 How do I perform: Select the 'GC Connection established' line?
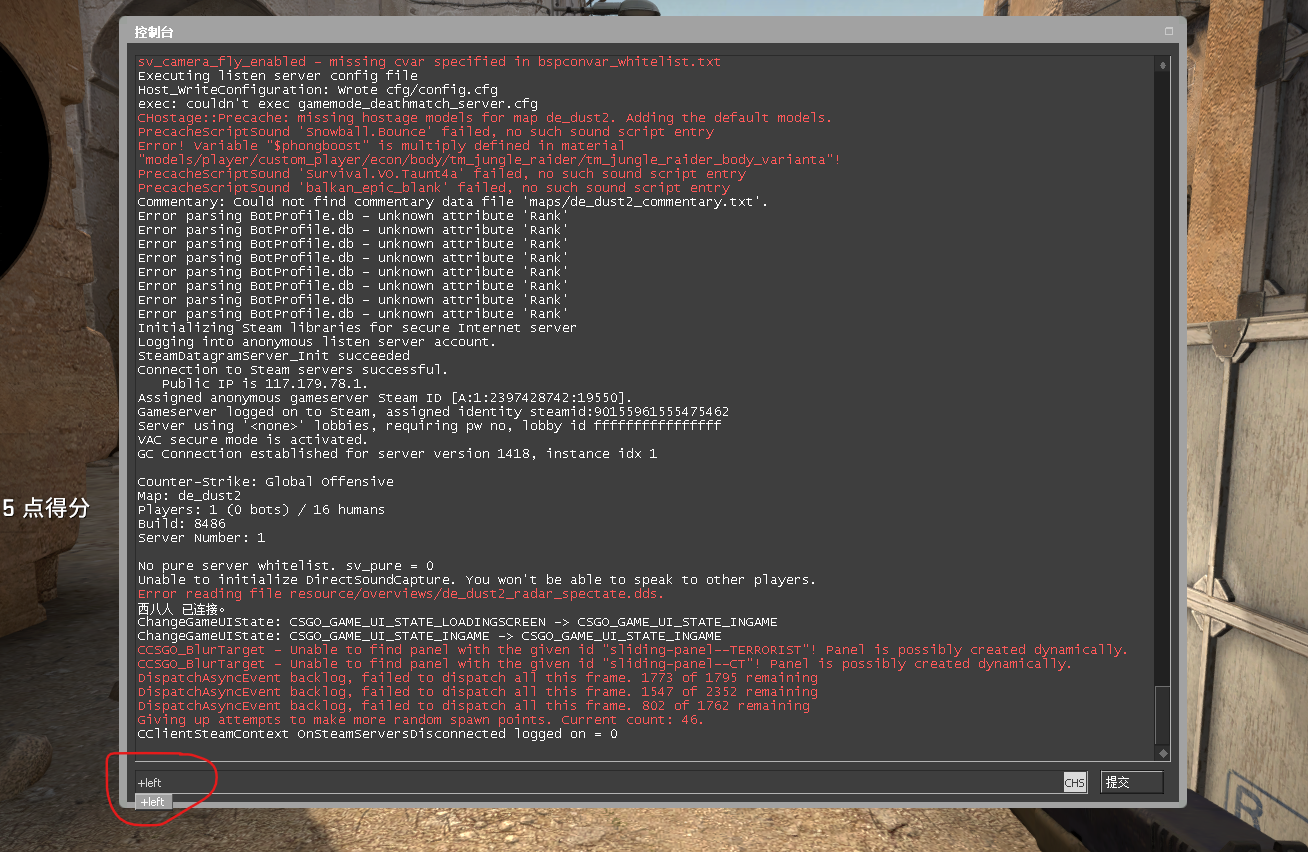pos(397,454)
